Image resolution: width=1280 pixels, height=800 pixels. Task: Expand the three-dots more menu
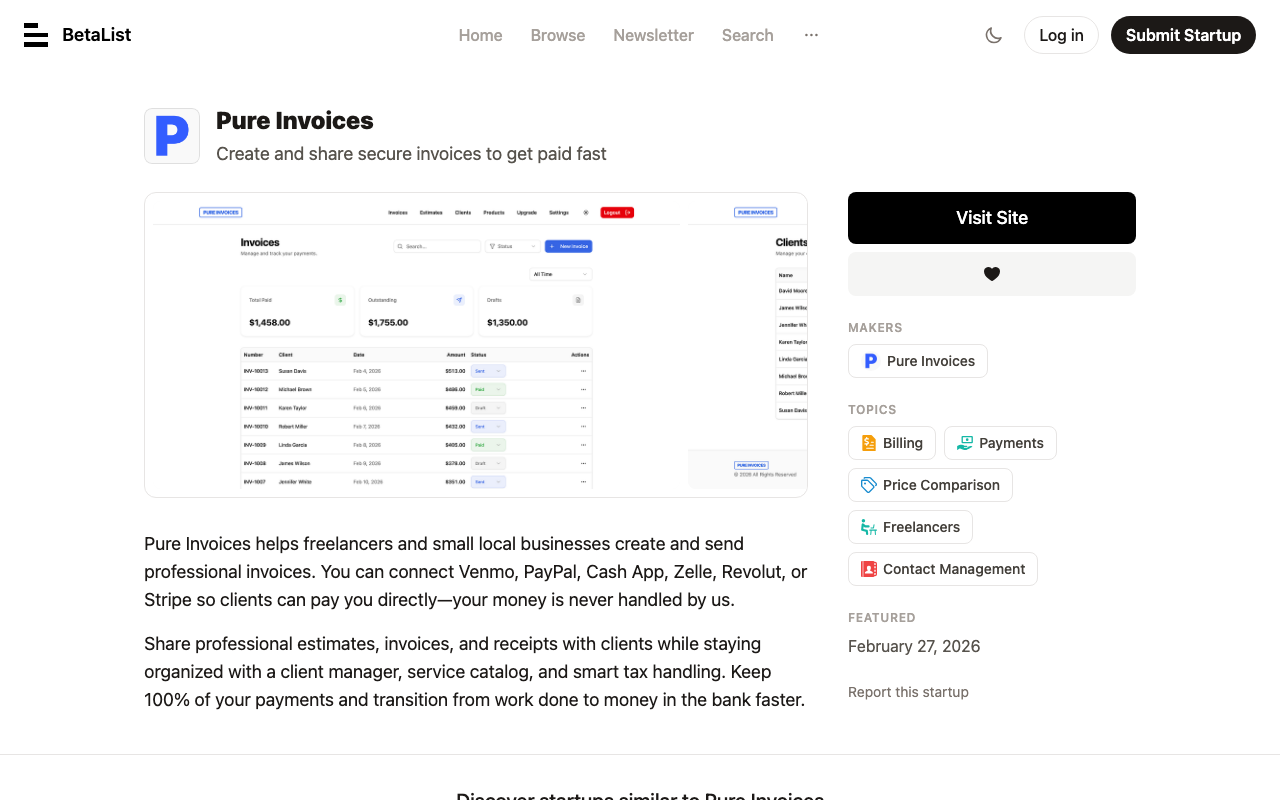pyautogui.click(x=811, y=35)
